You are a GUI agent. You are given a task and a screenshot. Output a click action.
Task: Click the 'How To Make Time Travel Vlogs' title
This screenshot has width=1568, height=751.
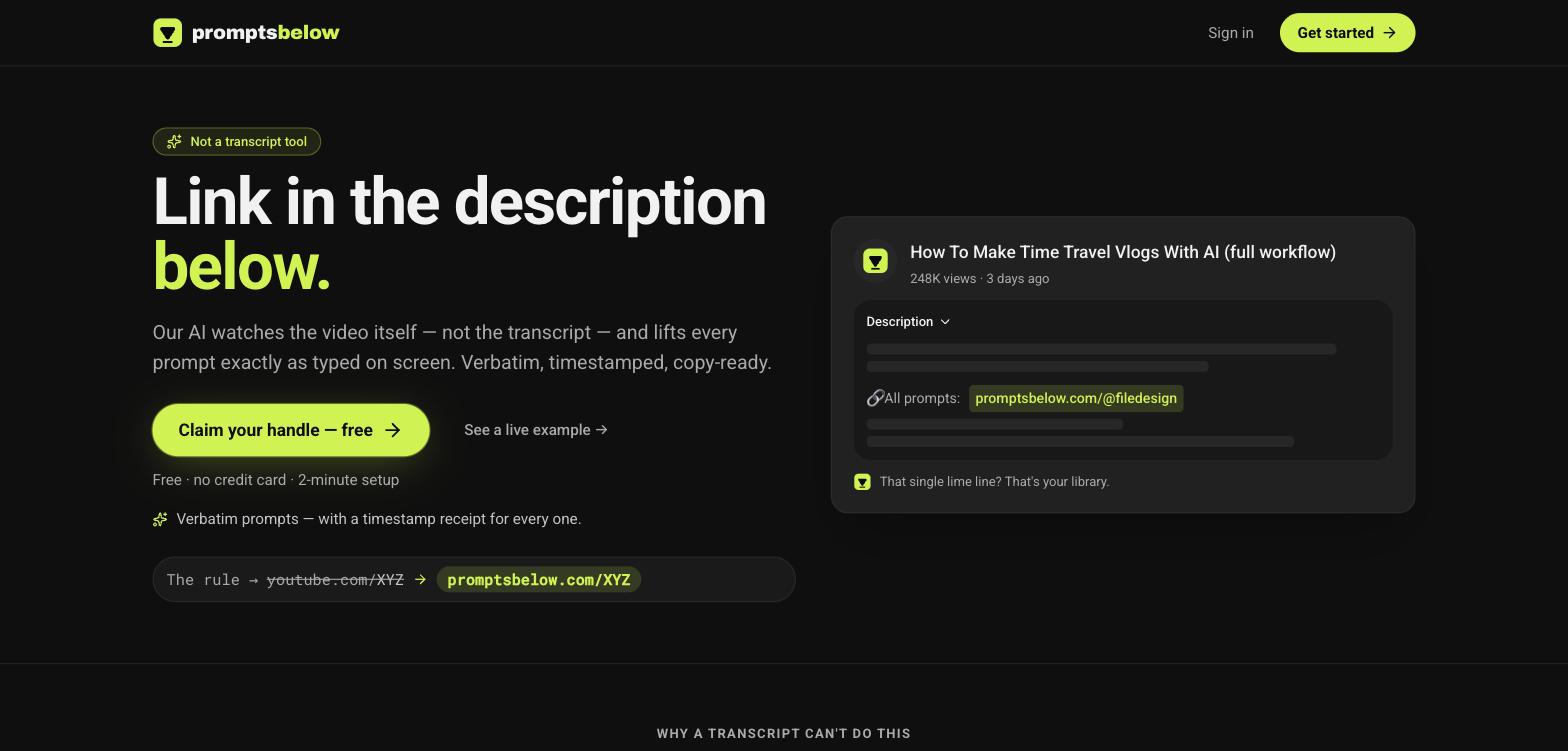(1123, 252)
